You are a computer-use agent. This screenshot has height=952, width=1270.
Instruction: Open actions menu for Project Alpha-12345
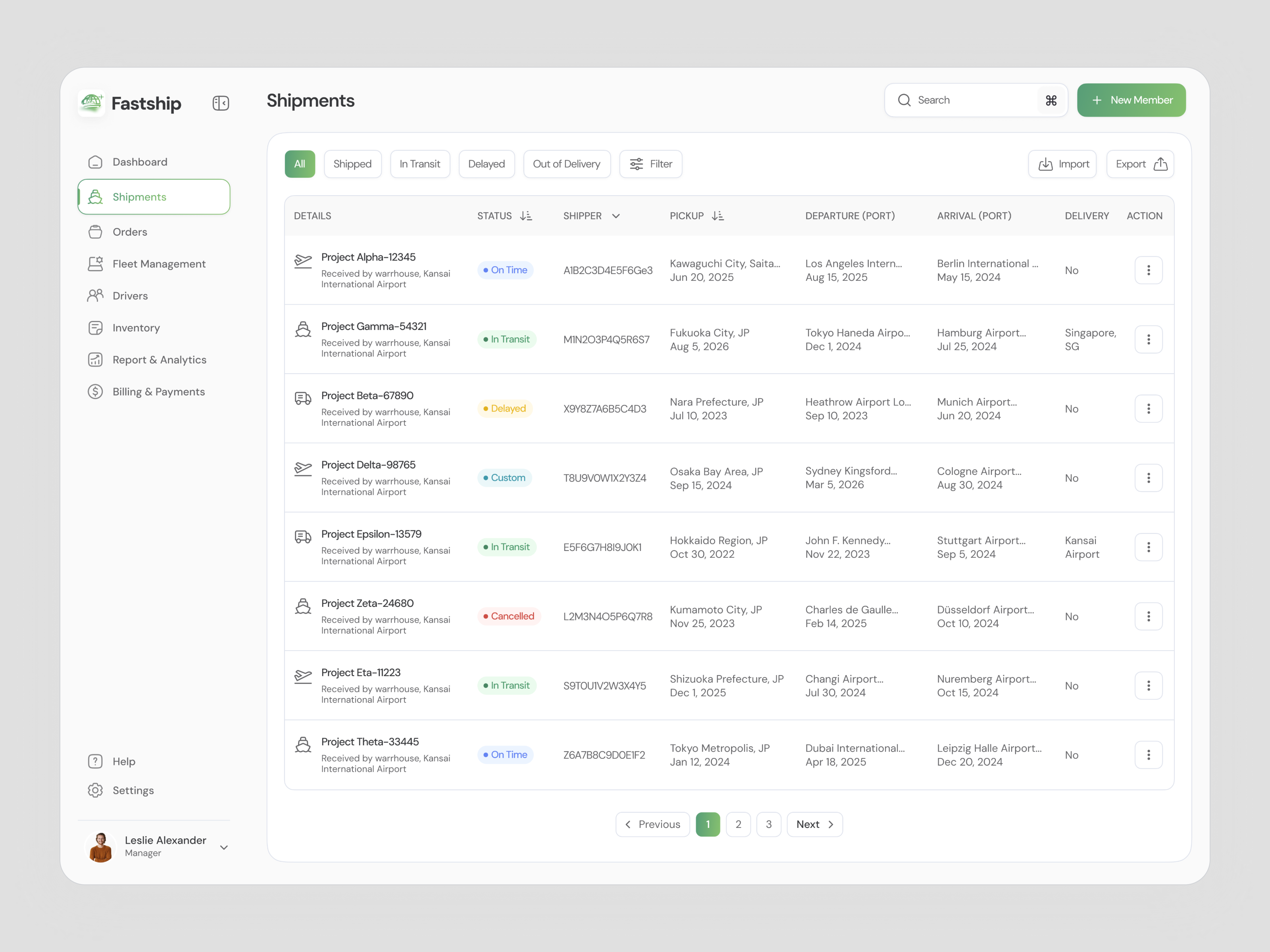1148,270
